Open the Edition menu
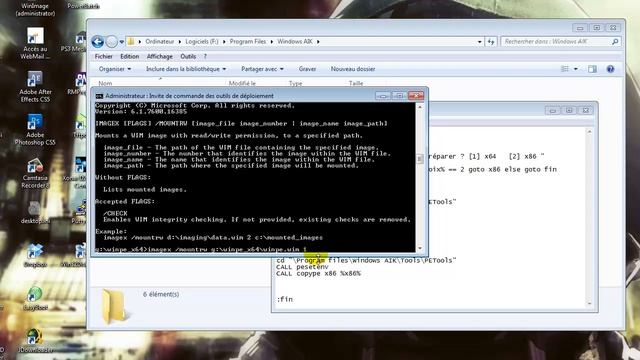This screenshot has width=640, height=360. [130, 56]
